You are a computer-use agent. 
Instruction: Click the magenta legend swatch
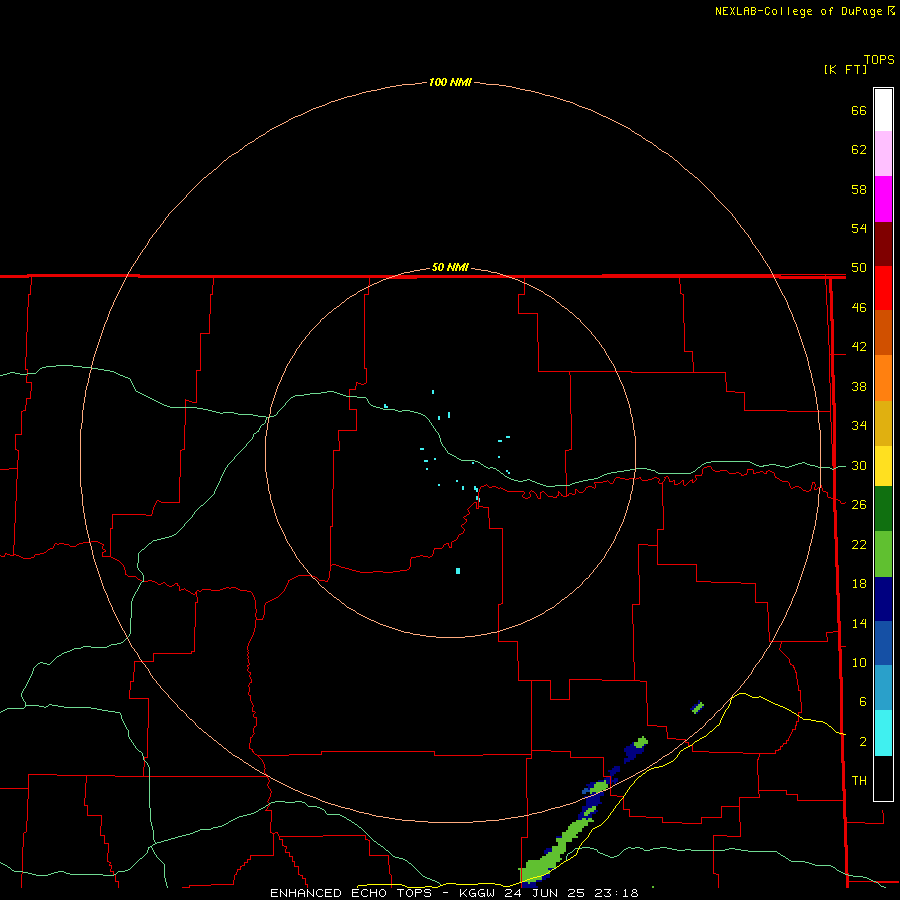883,199
